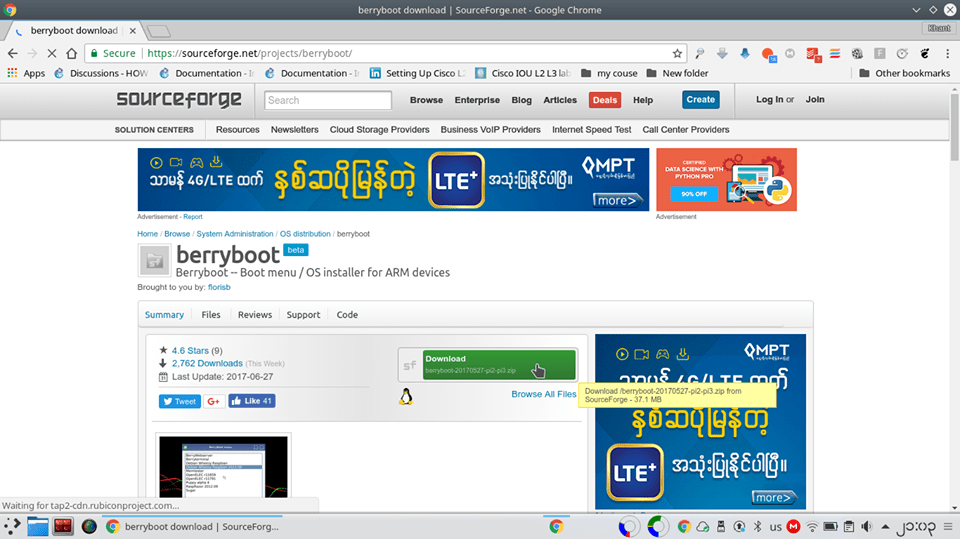This screenshot has width=960, height=539.
Task: Switch to the Files tab
Action: (x=211, y=314)
